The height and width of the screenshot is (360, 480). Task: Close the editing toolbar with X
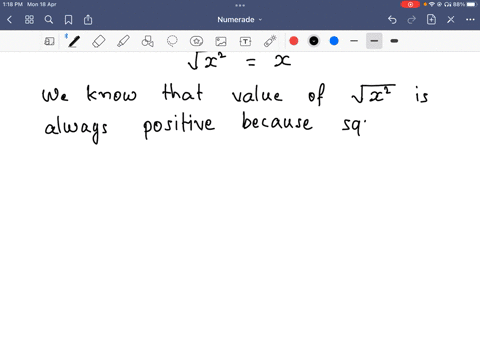tap(451, 20)
